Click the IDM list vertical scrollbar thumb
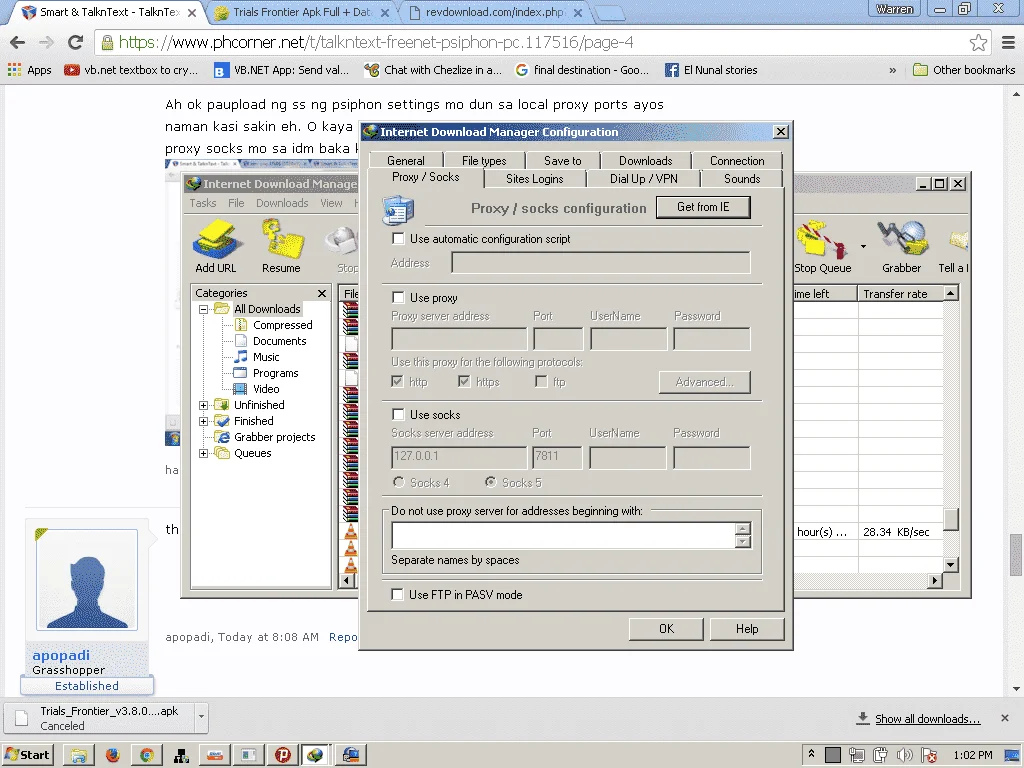The height and width of the screenshot is (768, 1024). pos(951,519)
